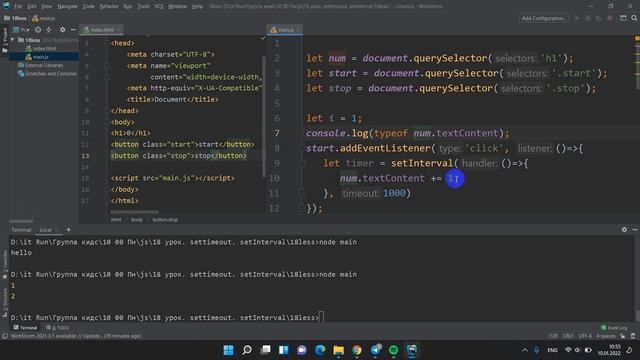Click the 4 spaces indent status entry
Screen dimensions: 640x360
pyautogui.click(x=606, y=336)
